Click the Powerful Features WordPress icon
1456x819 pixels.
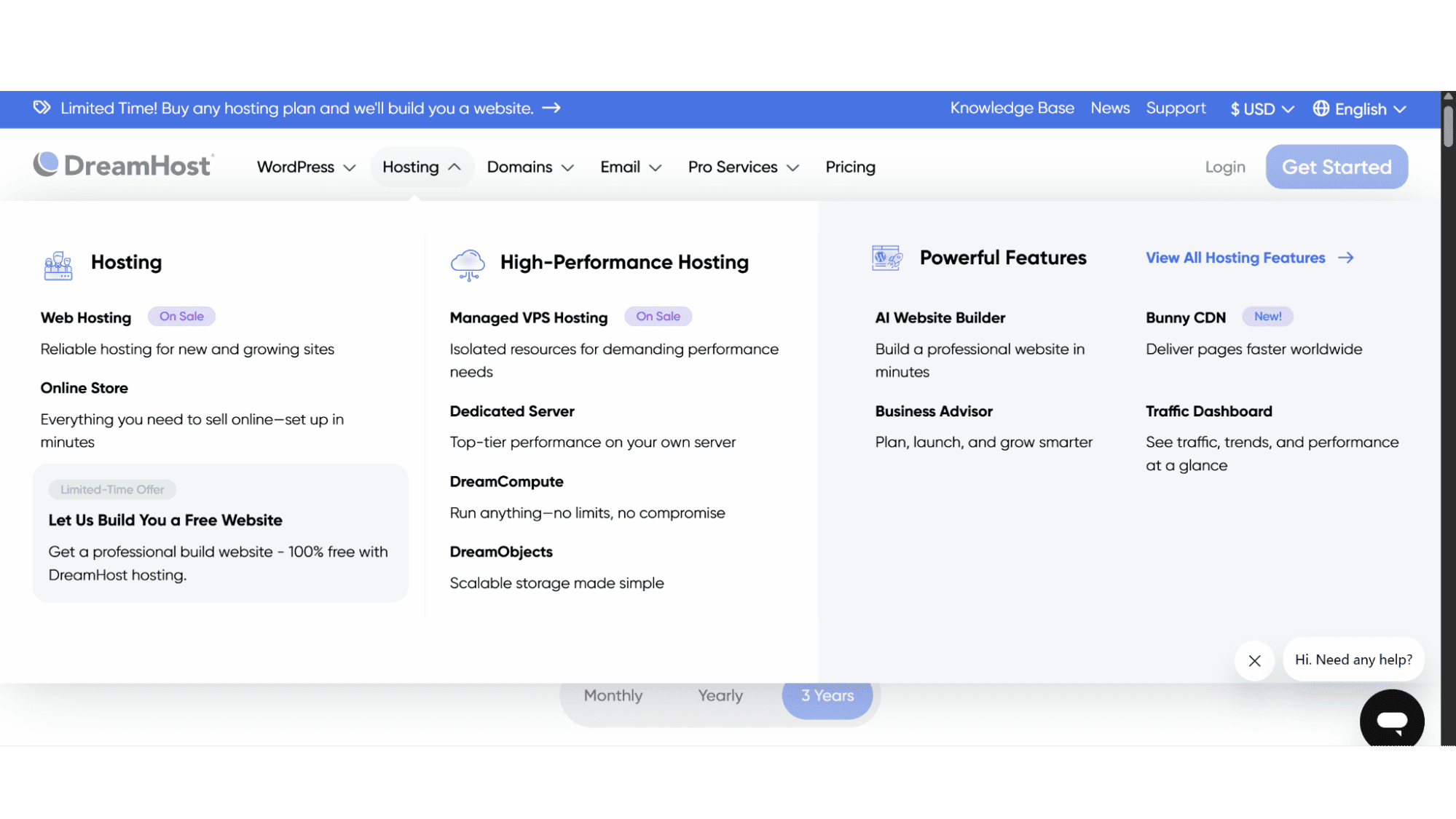click(x=886, y=258)
